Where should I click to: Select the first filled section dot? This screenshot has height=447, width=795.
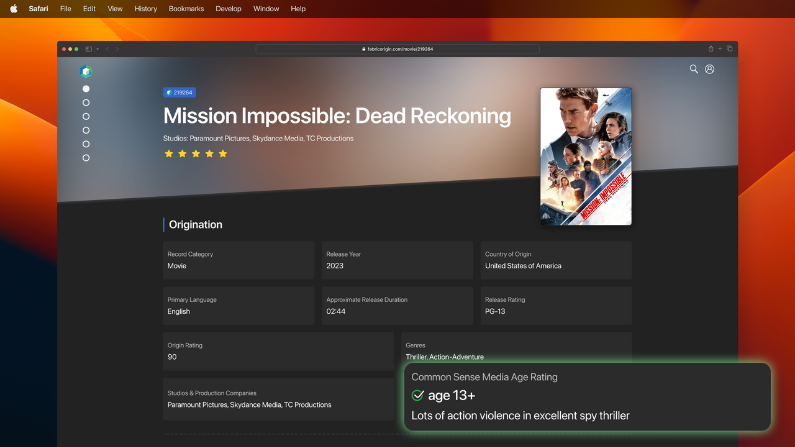[x=86, y=89]
